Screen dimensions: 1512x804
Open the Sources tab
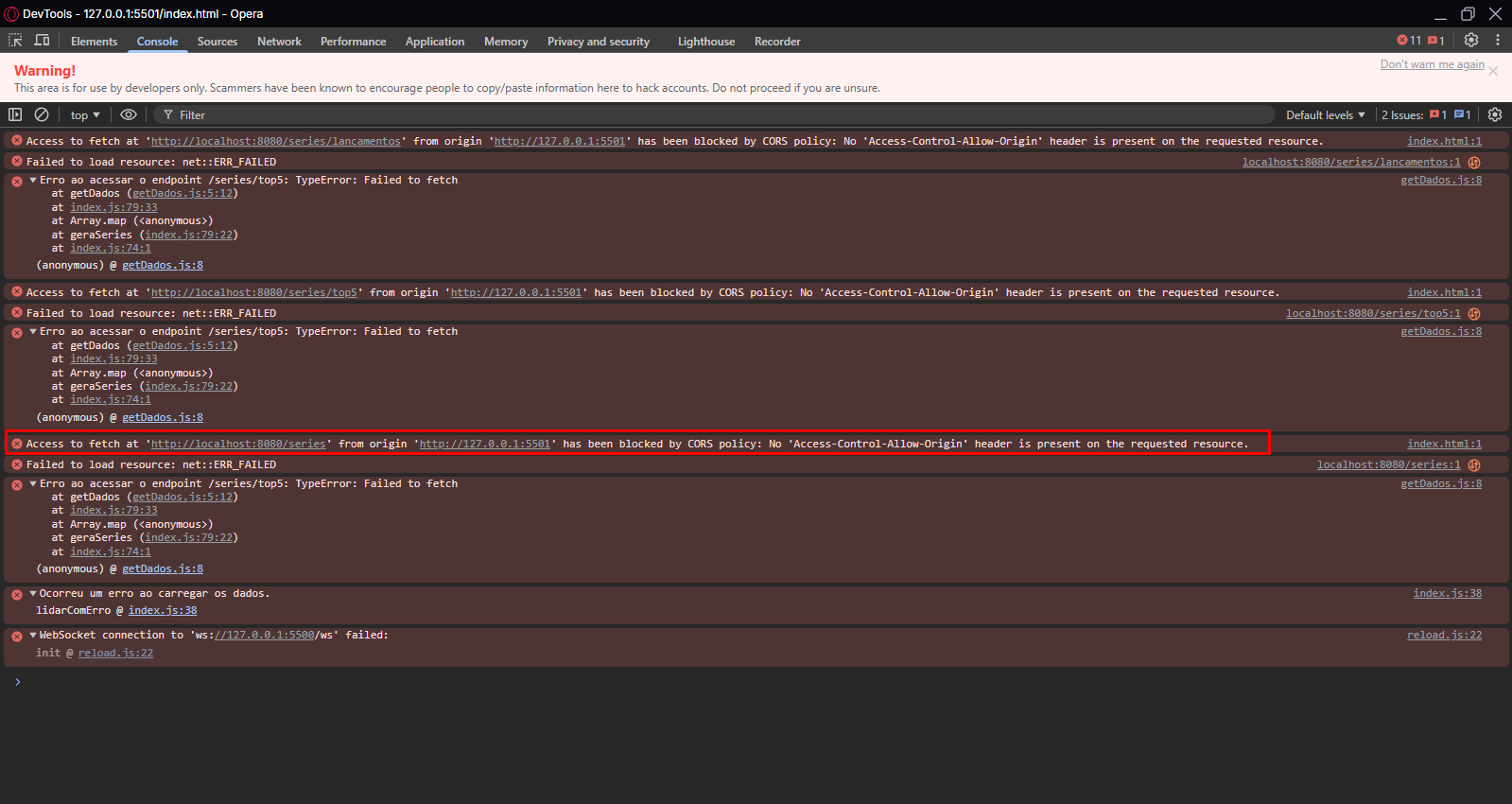tap(217, 42)
